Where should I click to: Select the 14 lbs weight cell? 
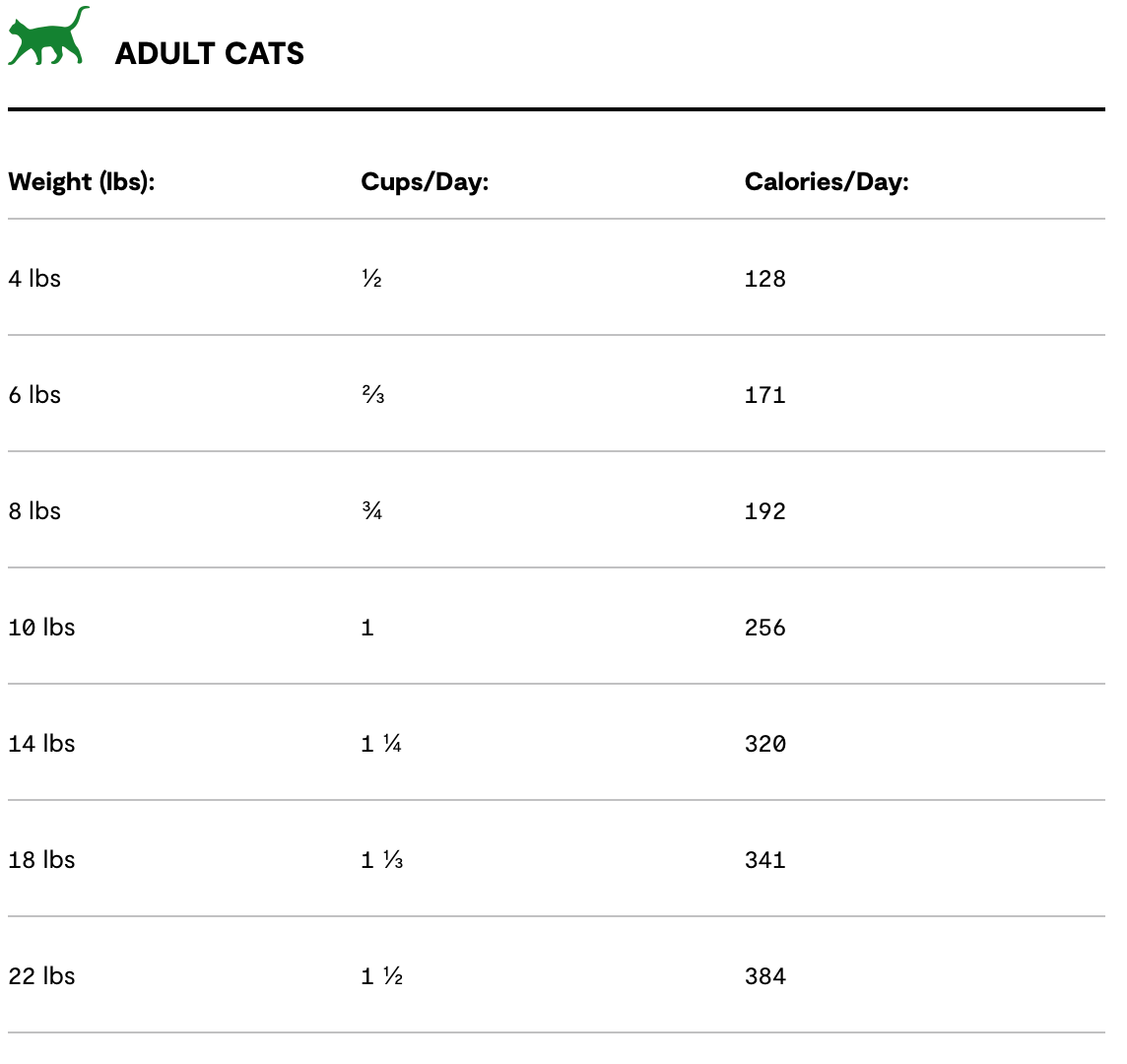pyautogui.click(x=41, y=744)
